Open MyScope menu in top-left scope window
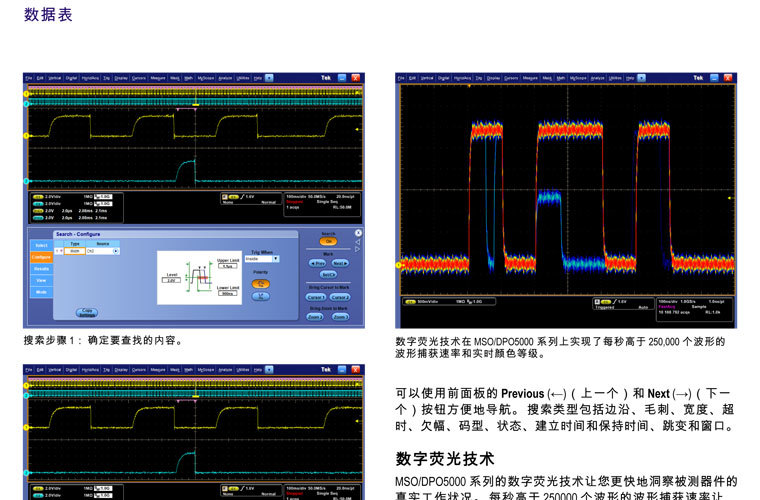The height and width of the screenshot is (500, 760). coord(206,78)
